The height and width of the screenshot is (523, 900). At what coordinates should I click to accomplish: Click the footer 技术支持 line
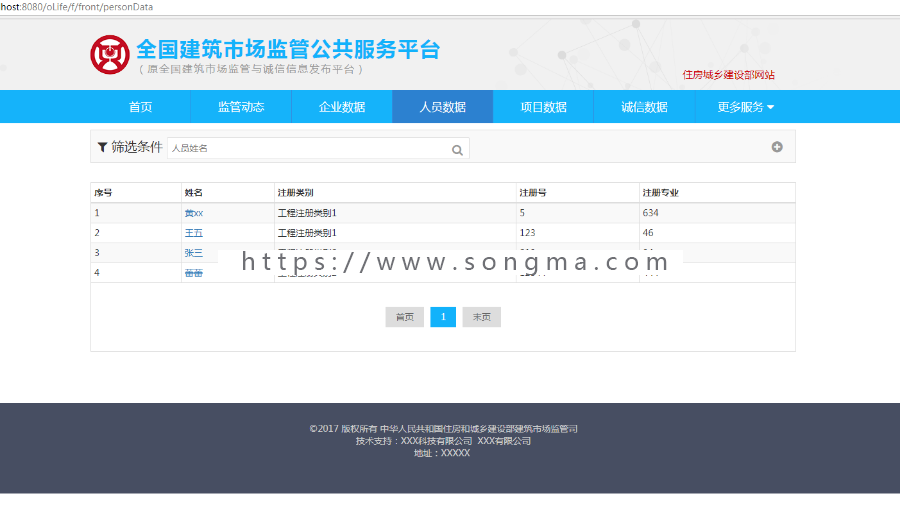click(443, 441)
